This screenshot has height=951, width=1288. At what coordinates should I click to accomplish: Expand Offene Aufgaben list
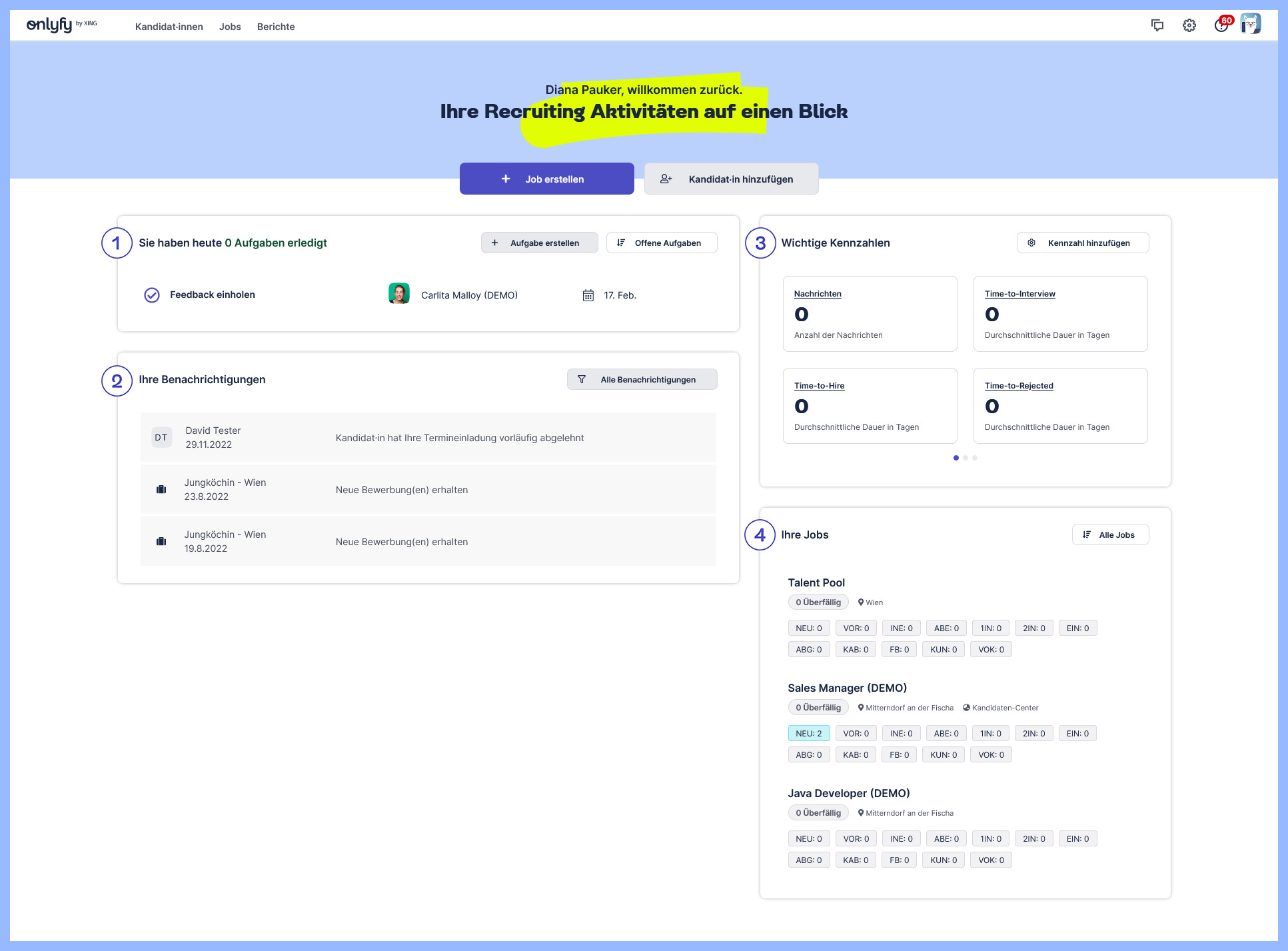(x=662, y=243)
